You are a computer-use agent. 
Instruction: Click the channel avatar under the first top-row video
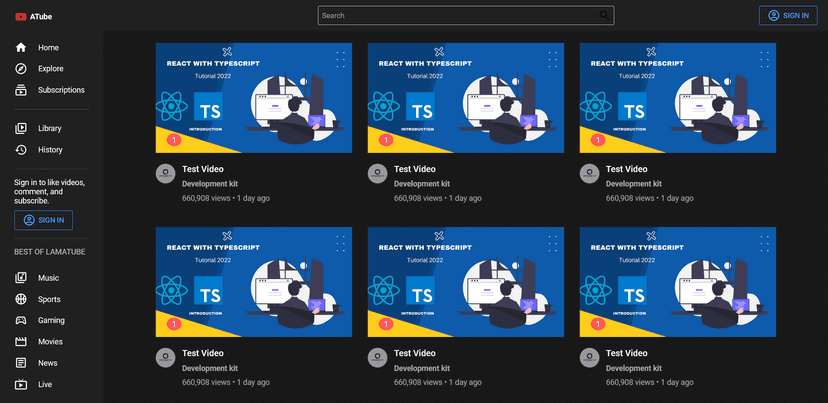coord(165,173)
